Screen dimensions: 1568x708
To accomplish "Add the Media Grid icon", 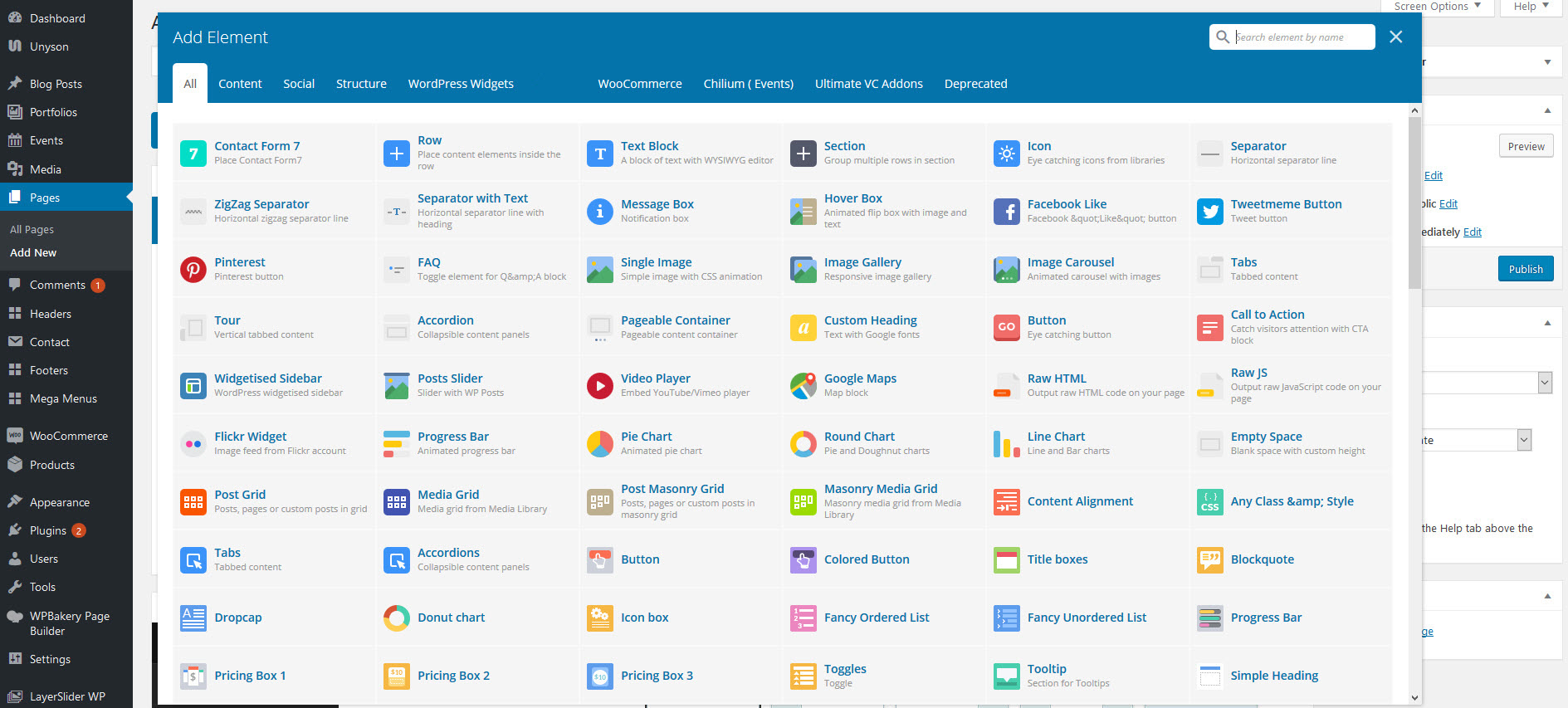I will 397,502.
